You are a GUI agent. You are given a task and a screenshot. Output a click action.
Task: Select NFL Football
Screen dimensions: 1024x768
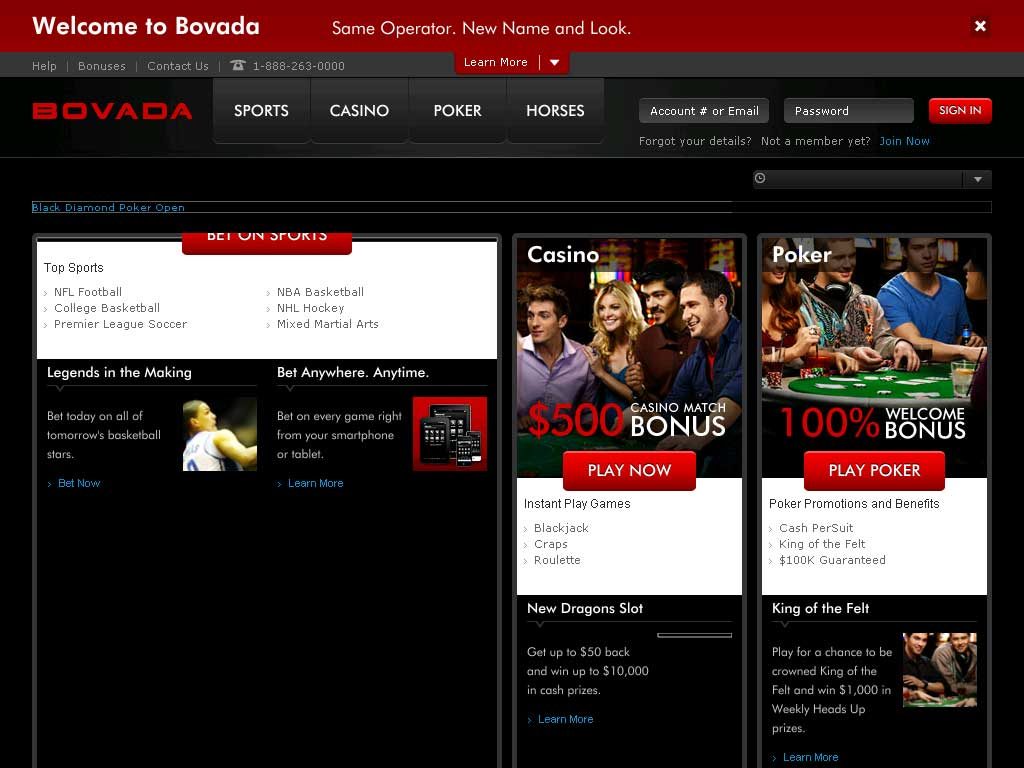point(88,292)
